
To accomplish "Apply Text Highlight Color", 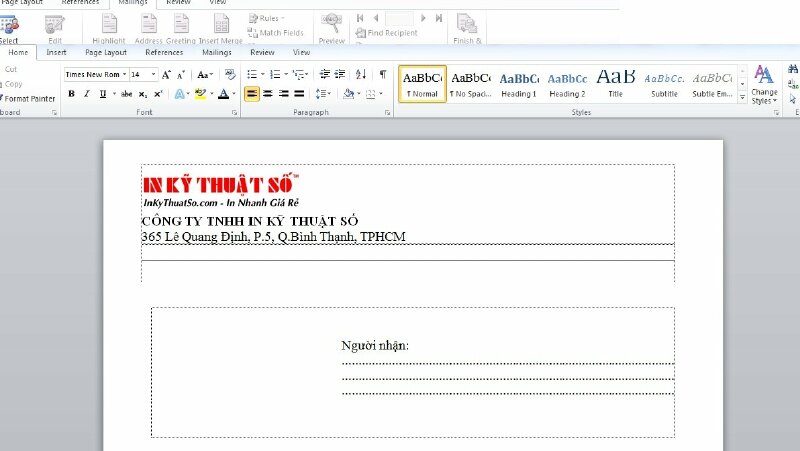I will [x=201, y=94].
